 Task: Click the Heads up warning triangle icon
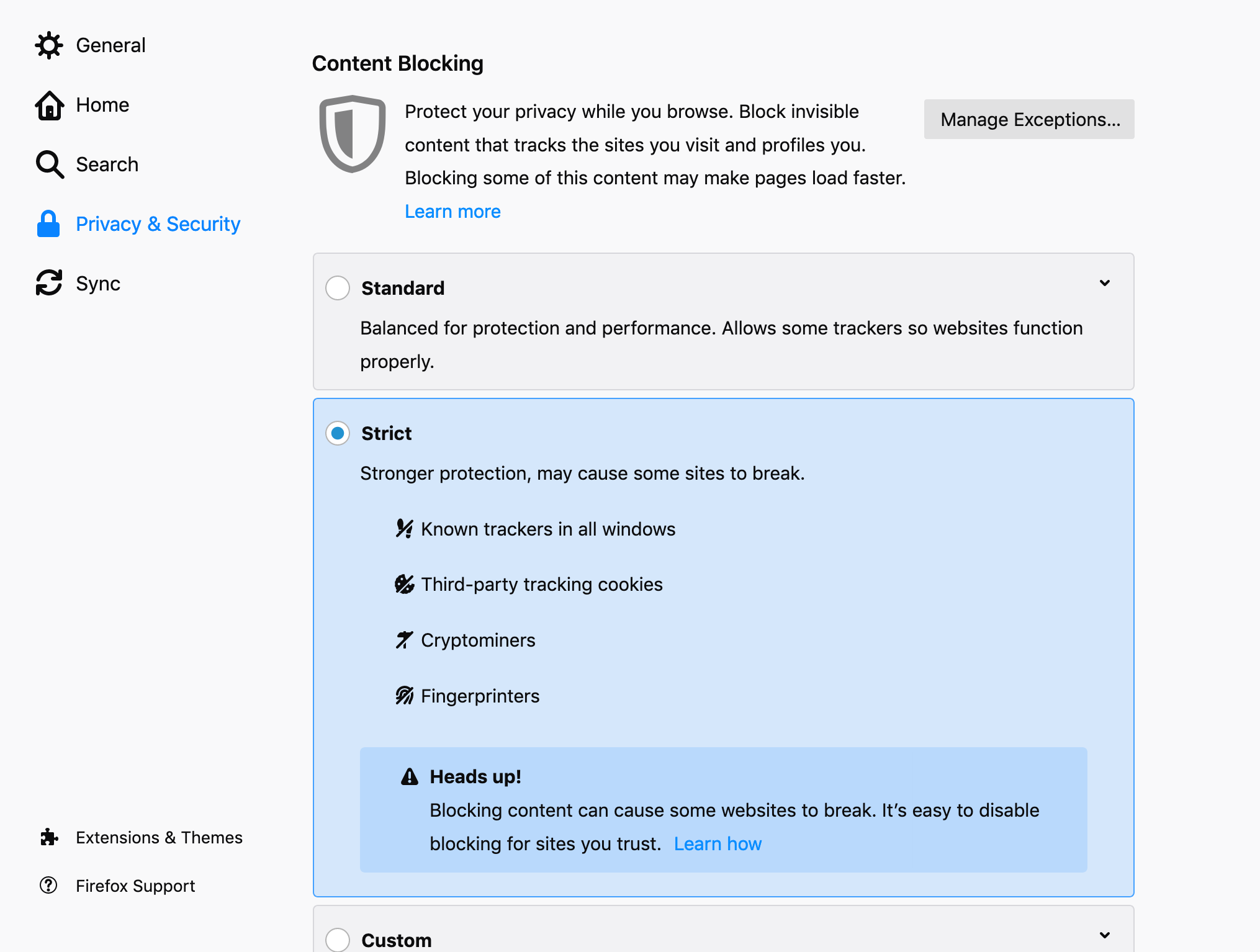410,776
